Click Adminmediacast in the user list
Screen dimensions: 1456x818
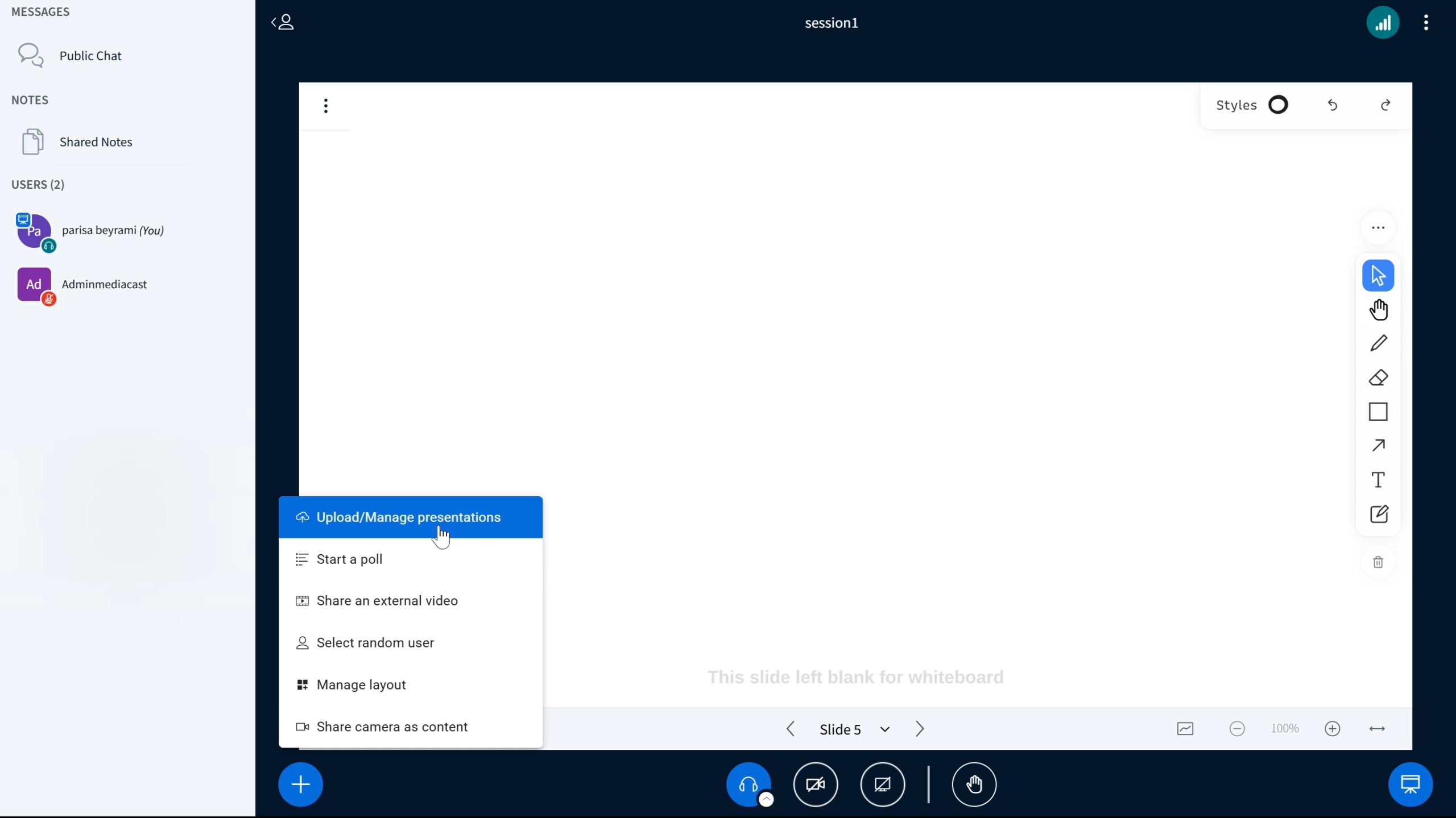(x=104, y=284)
